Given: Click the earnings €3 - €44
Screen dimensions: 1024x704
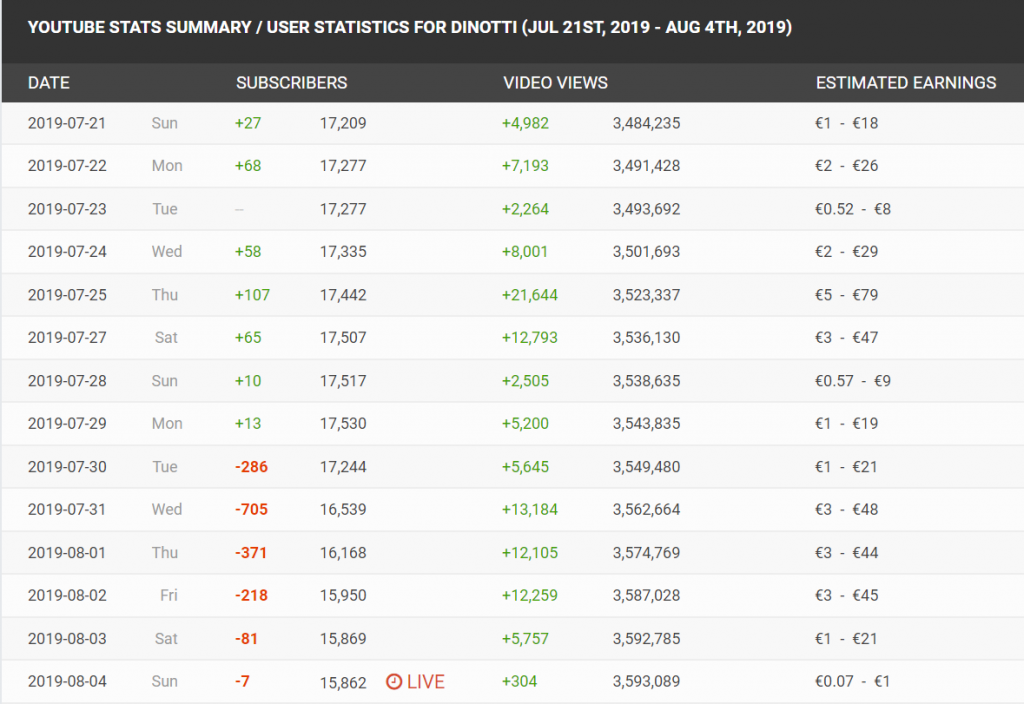Looking at the screenshot, I should point(846,552).
